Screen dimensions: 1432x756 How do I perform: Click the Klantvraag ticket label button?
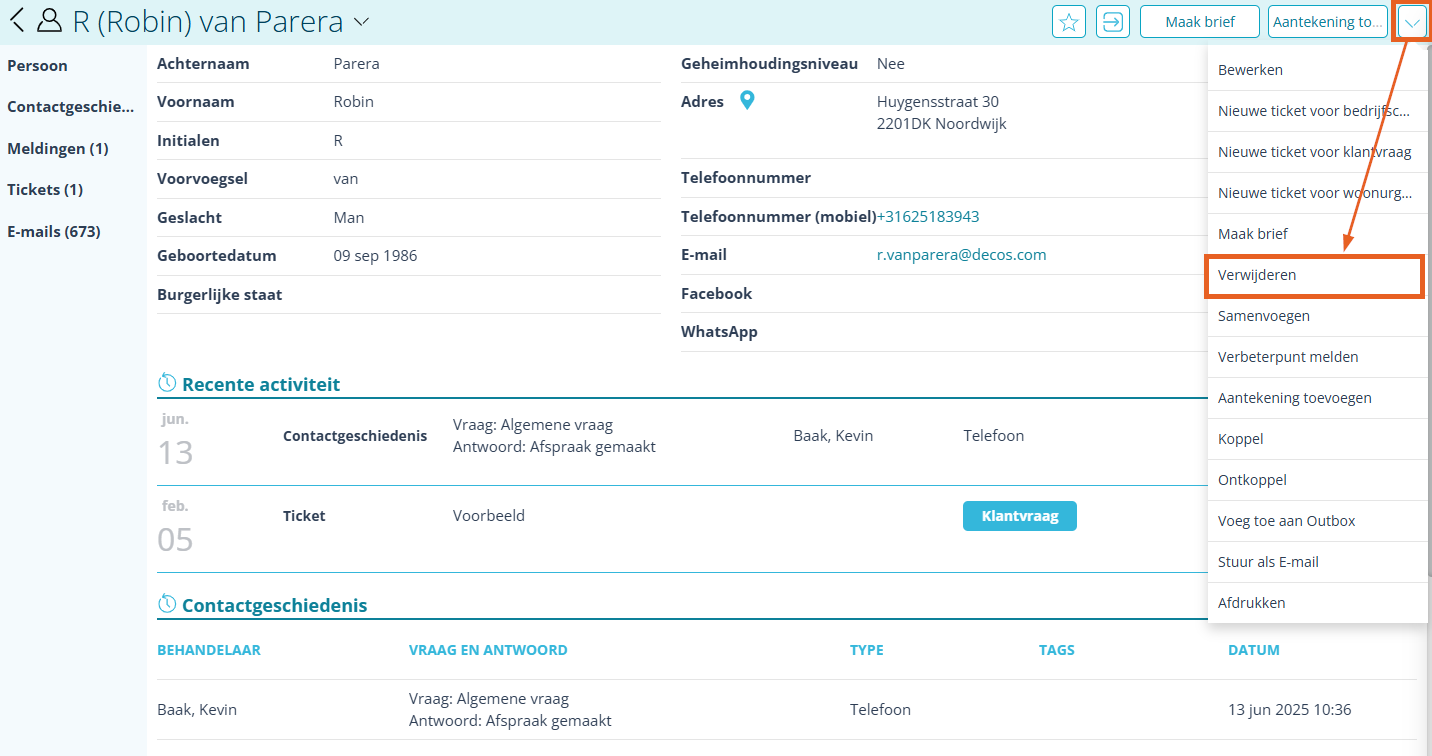(x=1019, y=516)
